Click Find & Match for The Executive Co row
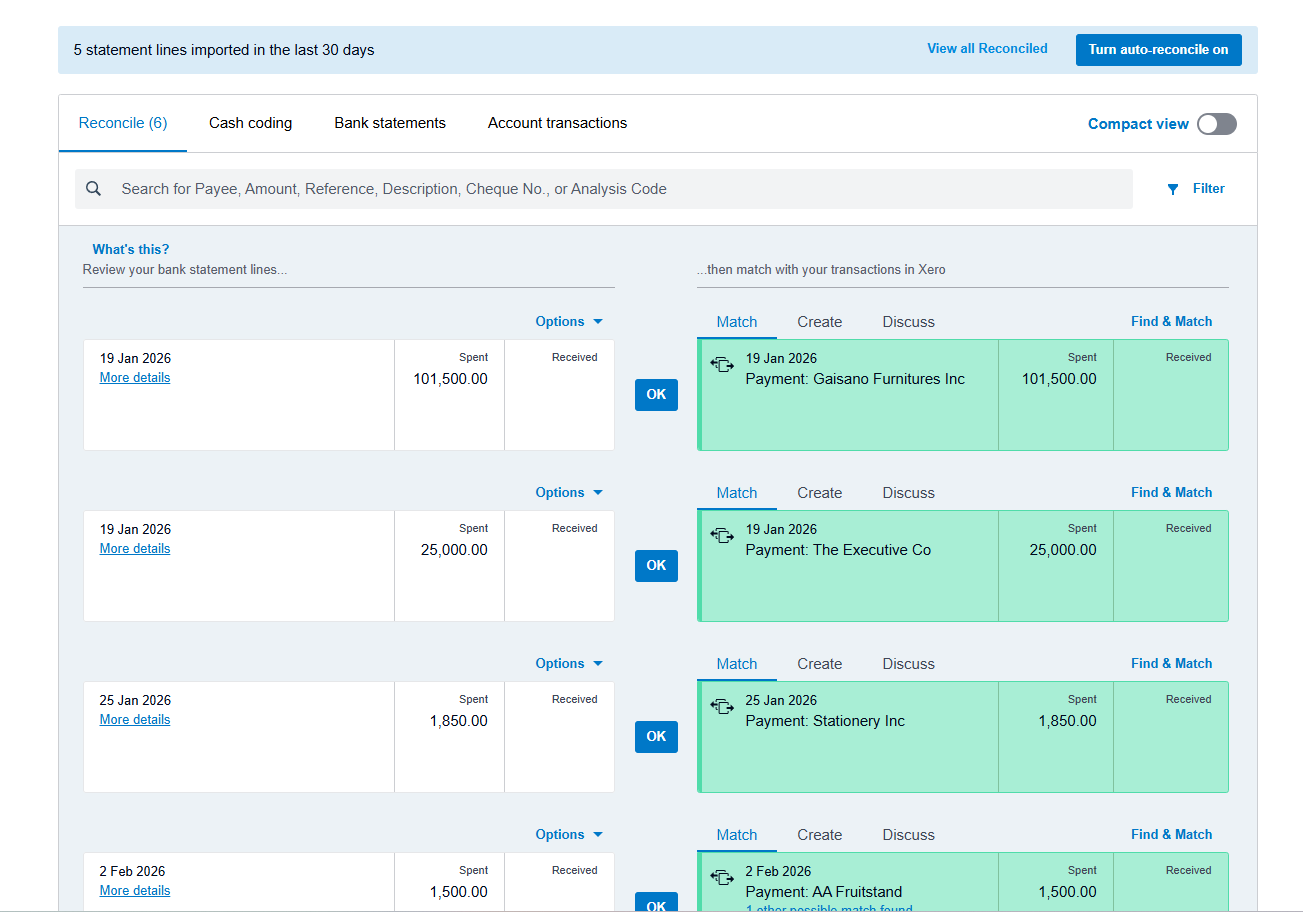 coord(1172,493)
